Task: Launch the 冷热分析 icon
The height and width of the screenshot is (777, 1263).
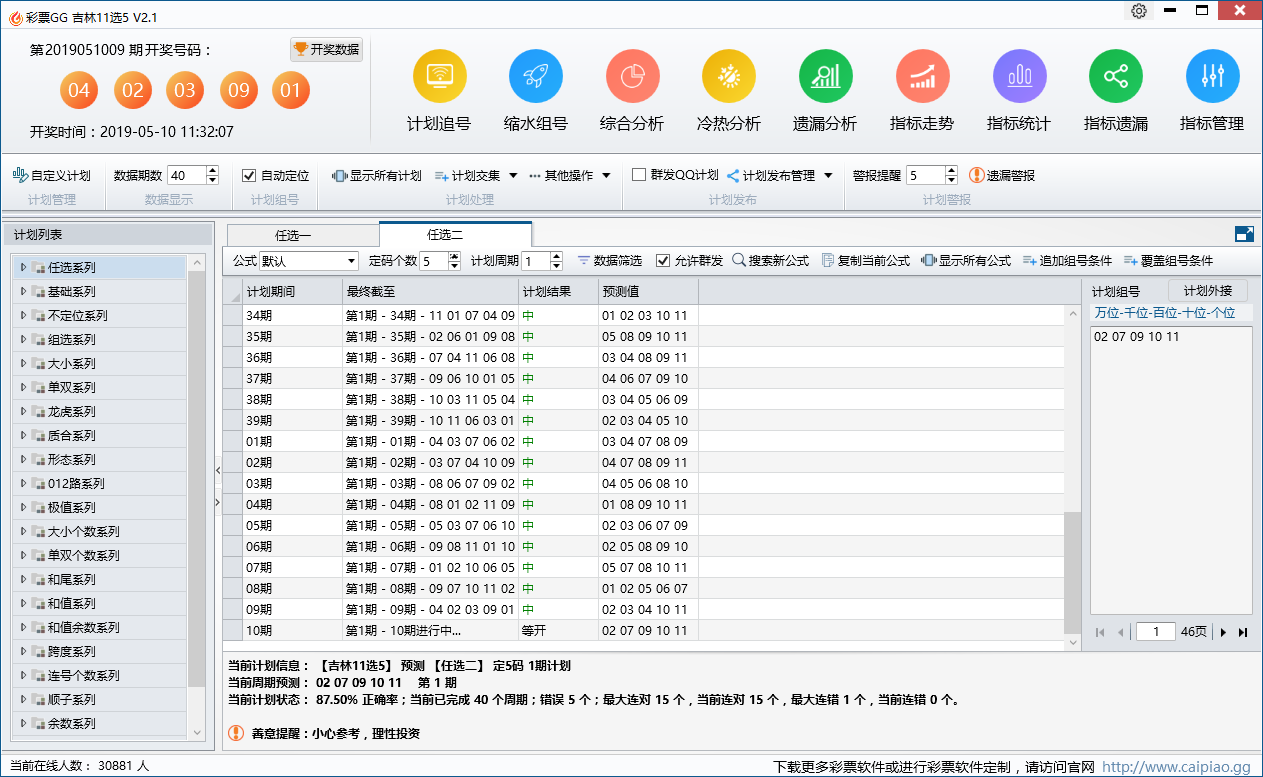Action: click(728, 76)
